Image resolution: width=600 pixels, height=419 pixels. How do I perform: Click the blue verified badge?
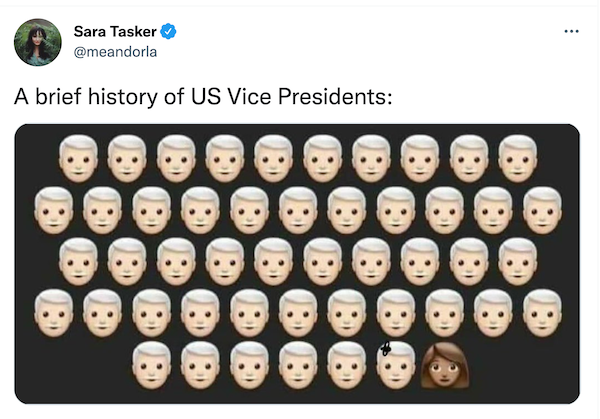coord(169,31)
